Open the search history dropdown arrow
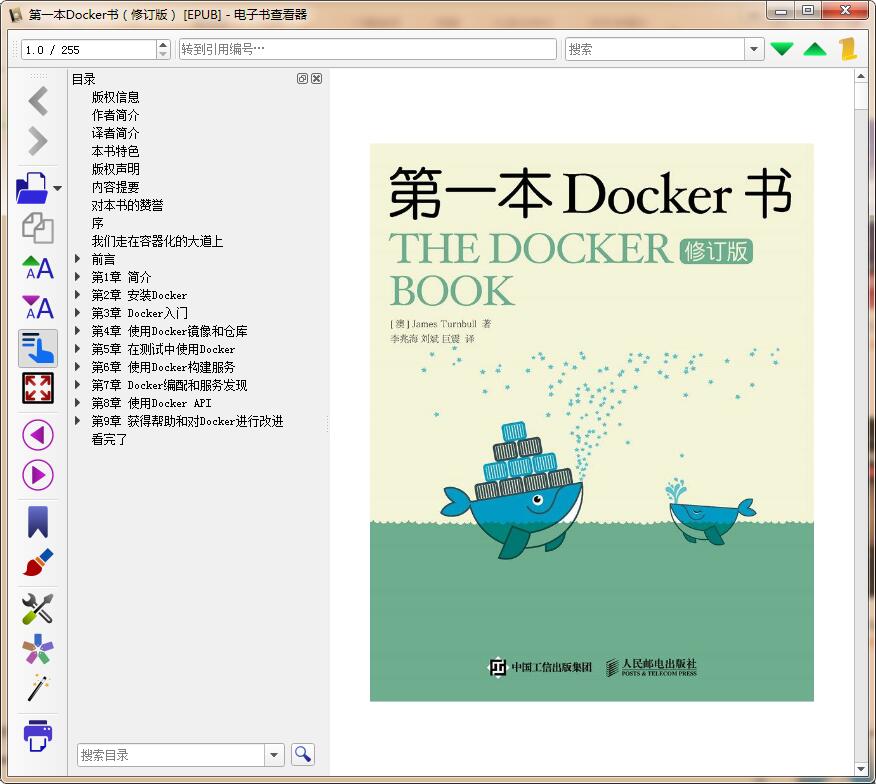The width and height of the screenshot is (876, 784). pos(754,49)
